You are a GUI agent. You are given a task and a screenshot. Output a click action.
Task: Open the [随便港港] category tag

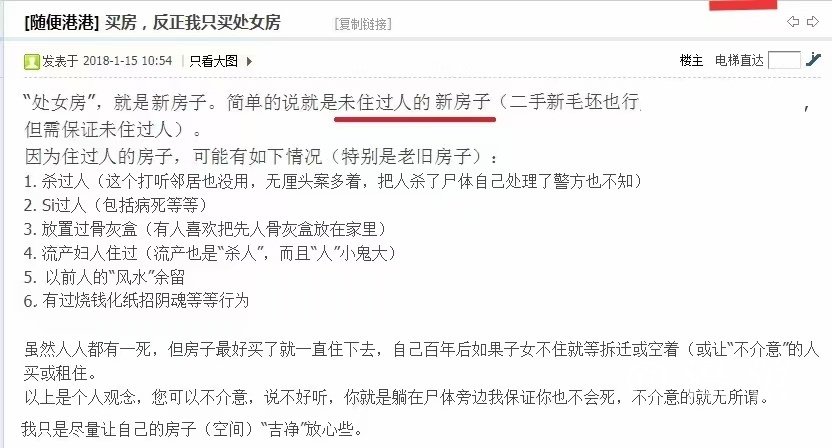[62, 22]
